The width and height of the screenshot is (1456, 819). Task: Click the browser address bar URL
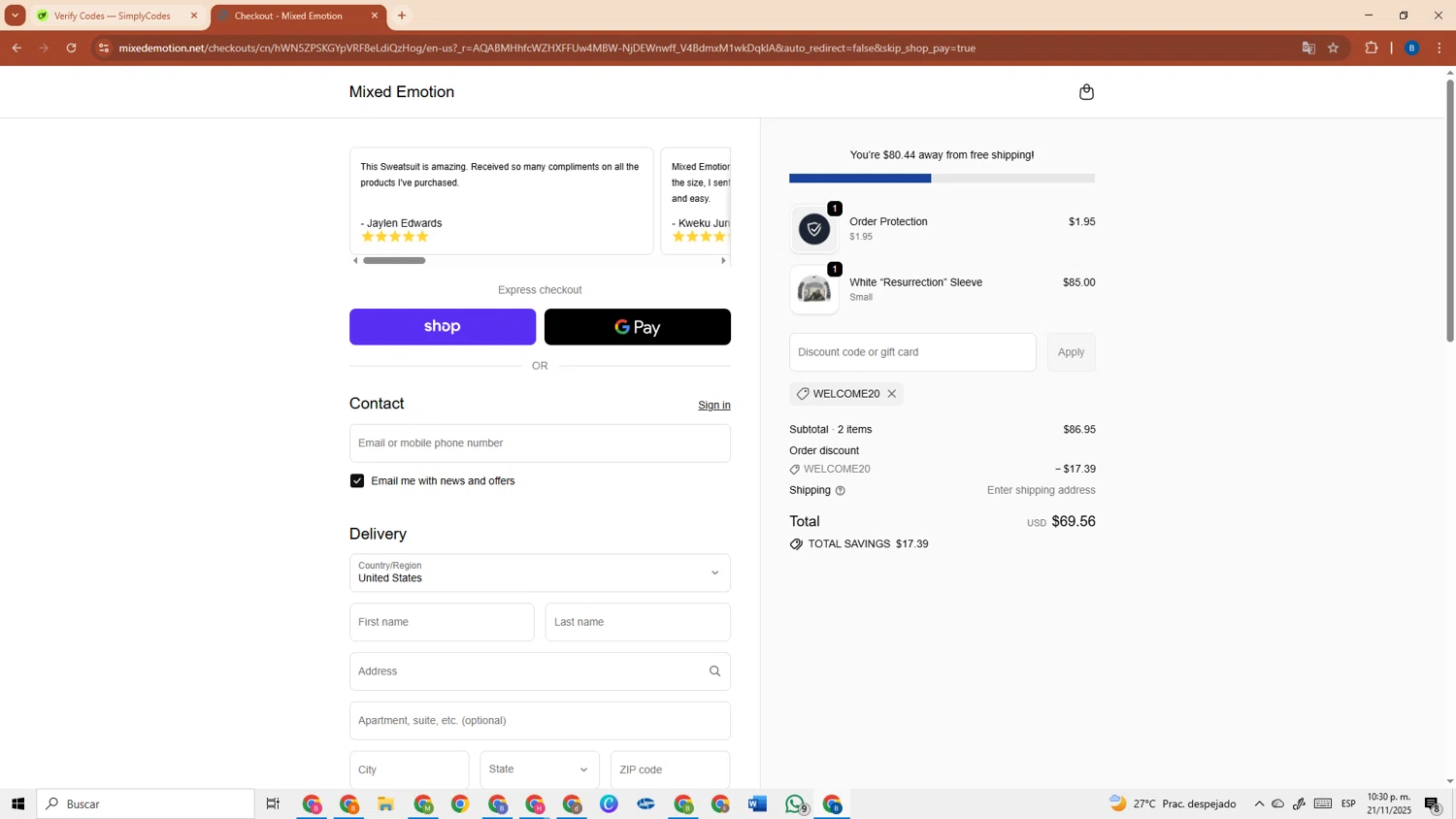546,48
